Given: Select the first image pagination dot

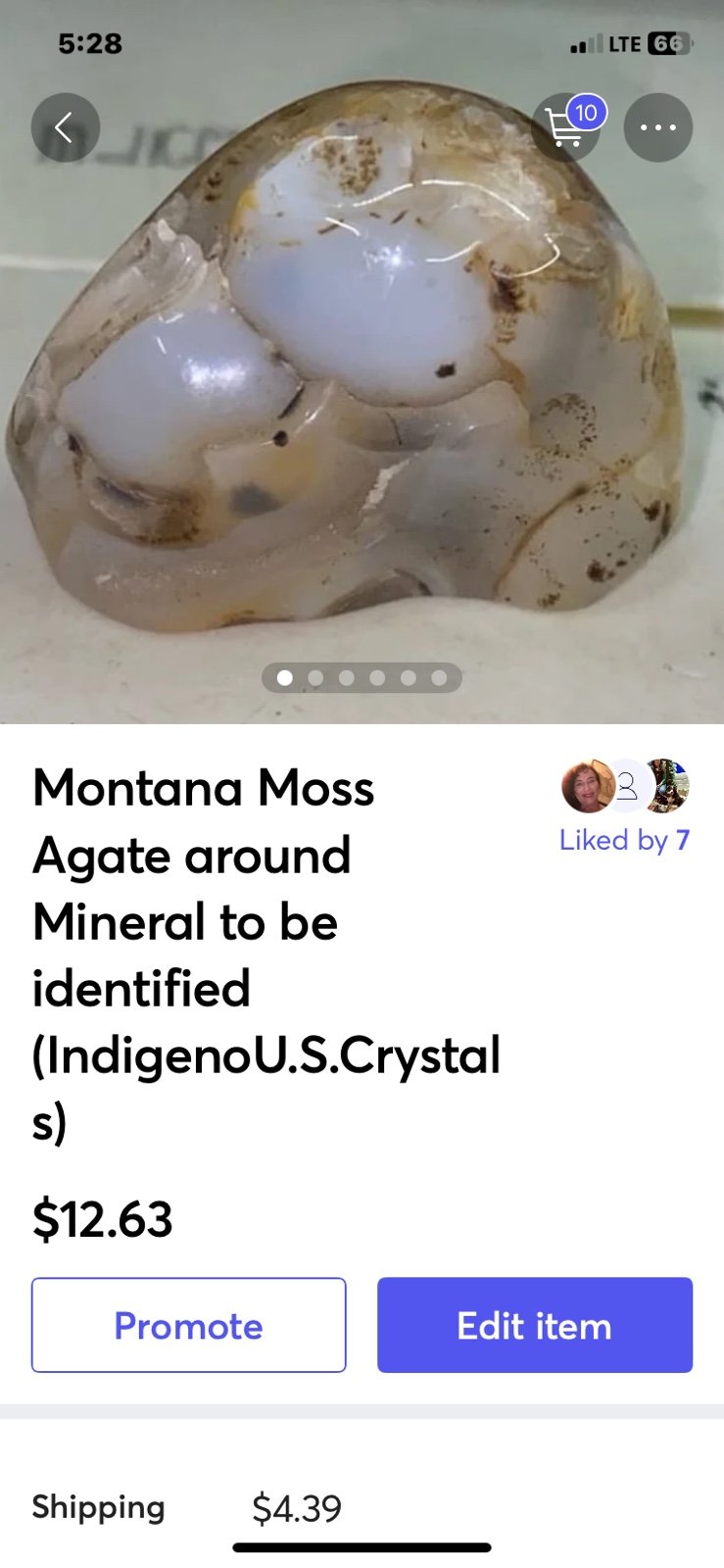Looking at the screenshot, I should (x=285, y=677).
